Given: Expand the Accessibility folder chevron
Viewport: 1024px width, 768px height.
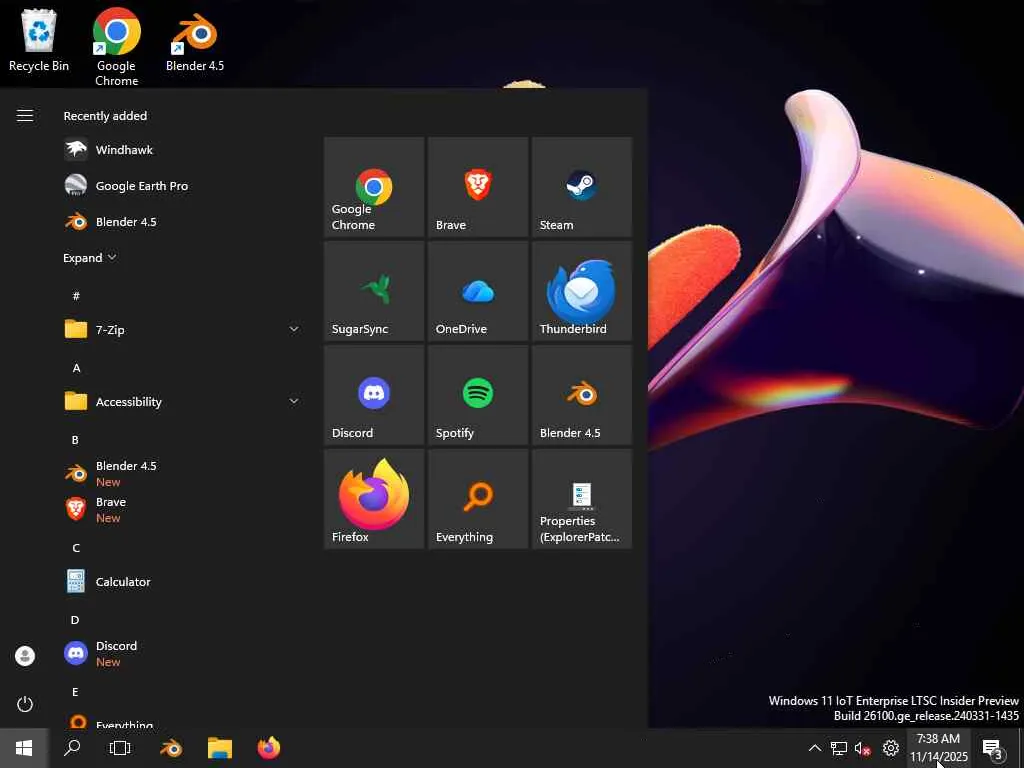Looking at the screenshot, I should tap(294, 401).
